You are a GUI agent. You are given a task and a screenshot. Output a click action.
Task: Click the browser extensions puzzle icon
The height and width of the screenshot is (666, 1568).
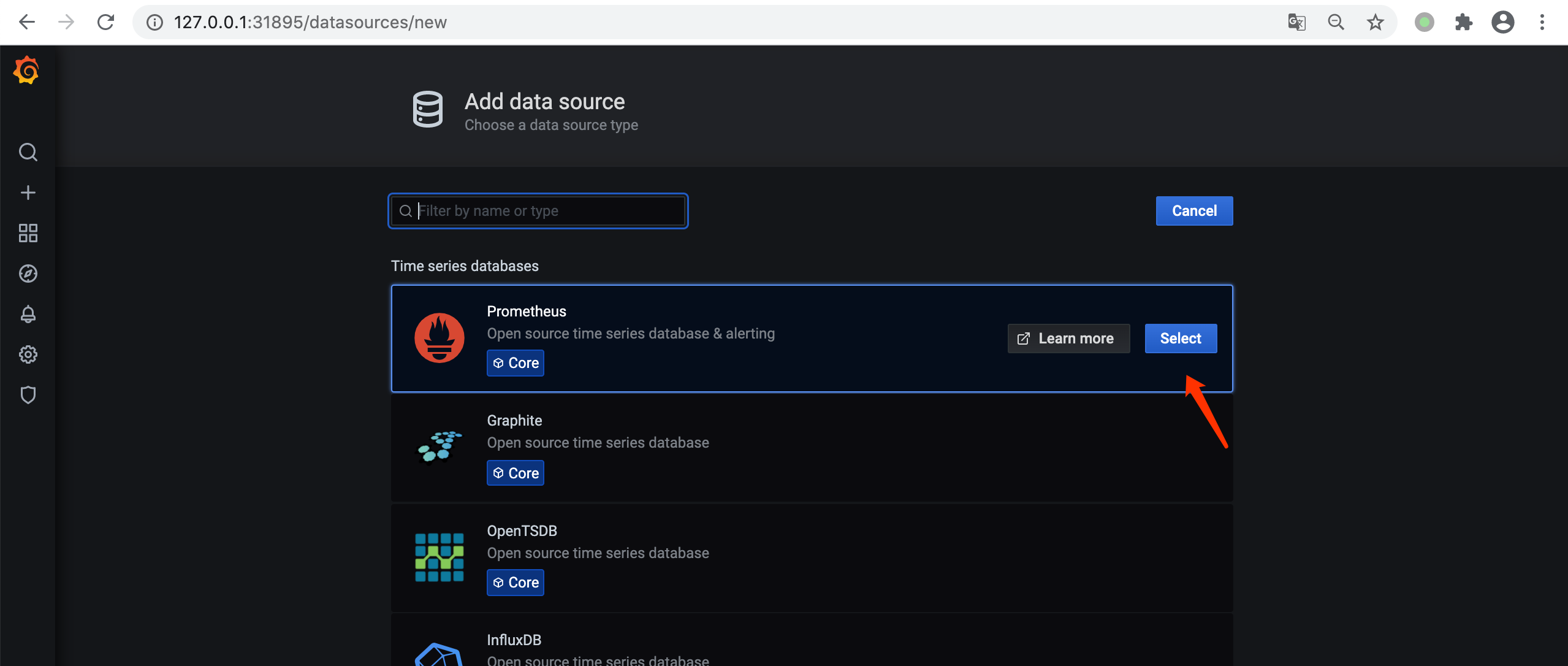[1463, 23]
